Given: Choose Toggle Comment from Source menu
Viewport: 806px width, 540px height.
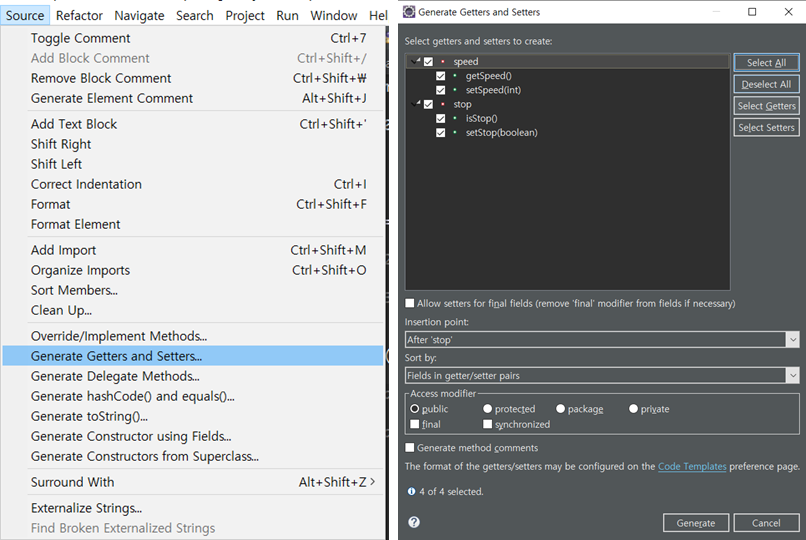Looking at the screenshot, I should pos(193,38).
